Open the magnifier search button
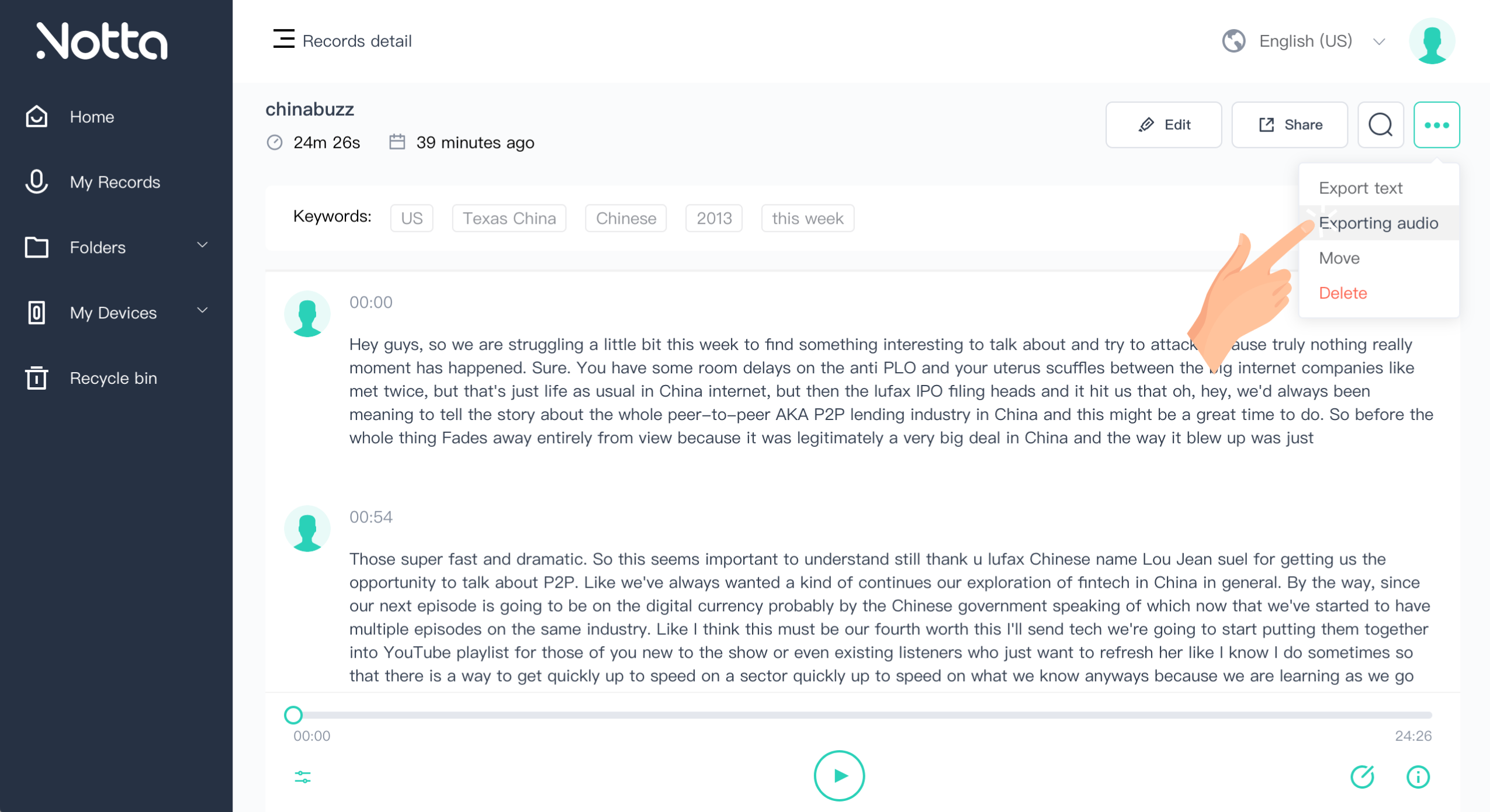Screen dimensions: 1490x812 (1380, 124)
